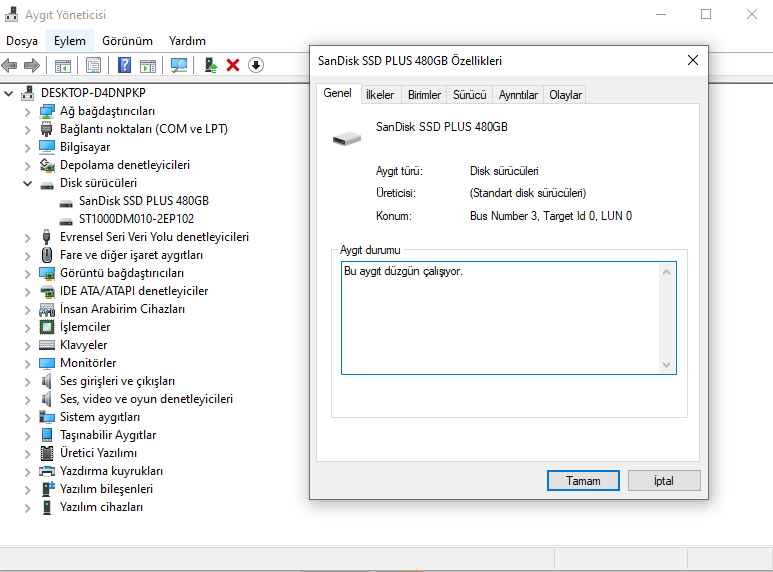
Task: Click the Üretici Yazılımı firmware icon
Action: click(47, 453)
